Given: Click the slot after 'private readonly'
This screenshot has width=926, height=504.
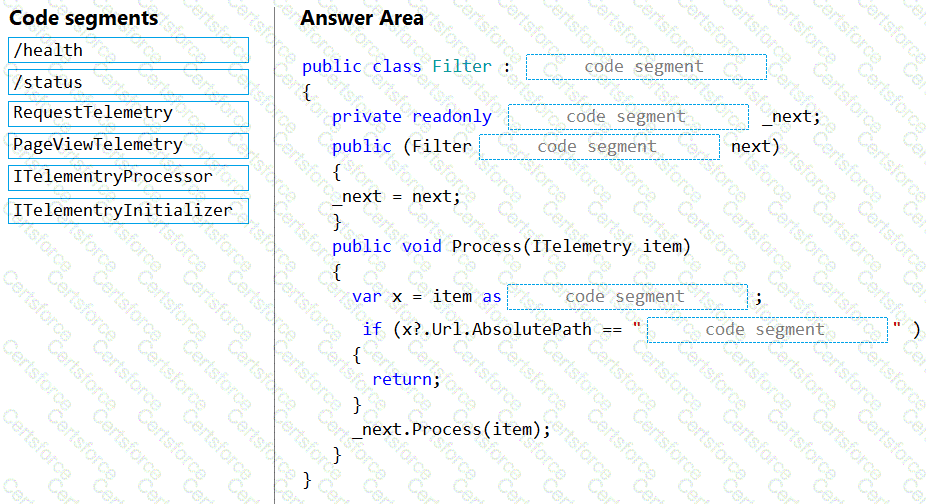Looking at the screenshot, I should pos(627,117).
